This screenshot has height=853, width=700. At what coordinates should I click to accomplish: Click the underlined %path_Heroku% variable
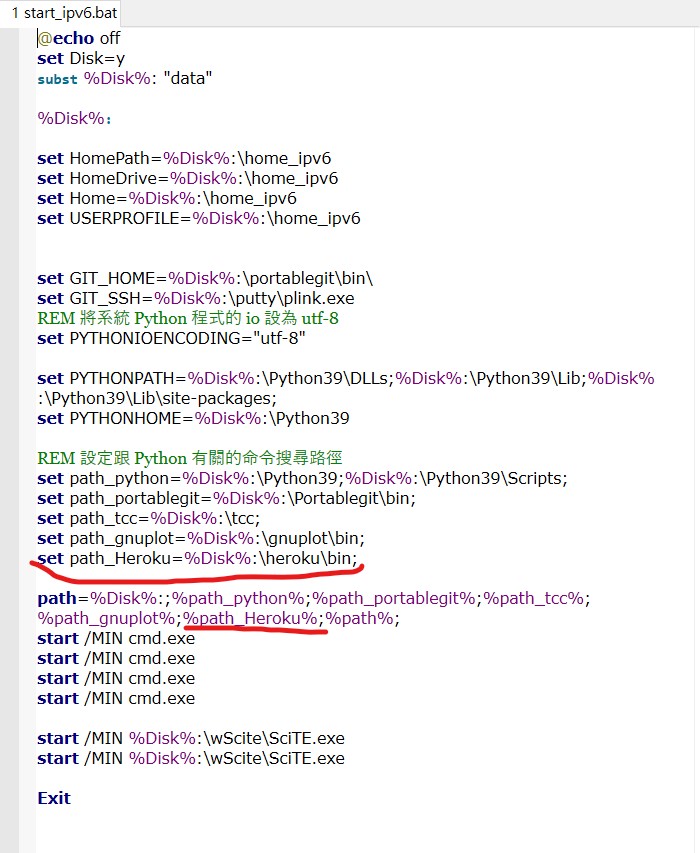tap(250, 619)
